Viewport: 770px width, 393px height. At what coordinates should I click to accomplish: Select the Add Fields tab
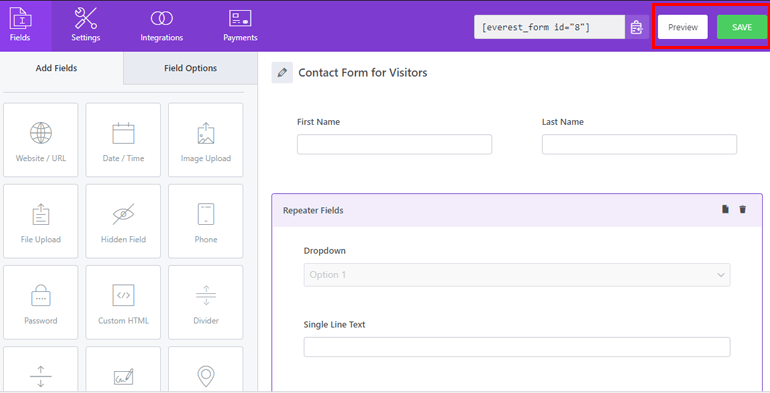pyautogui.click(x=56, y=68)
